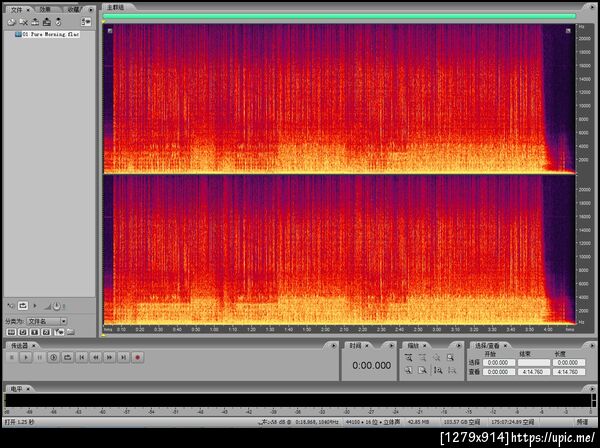Open the 时间 panel options arrow
The height and width of the screenshot is (448, 600).
click(x=391, y=346)
